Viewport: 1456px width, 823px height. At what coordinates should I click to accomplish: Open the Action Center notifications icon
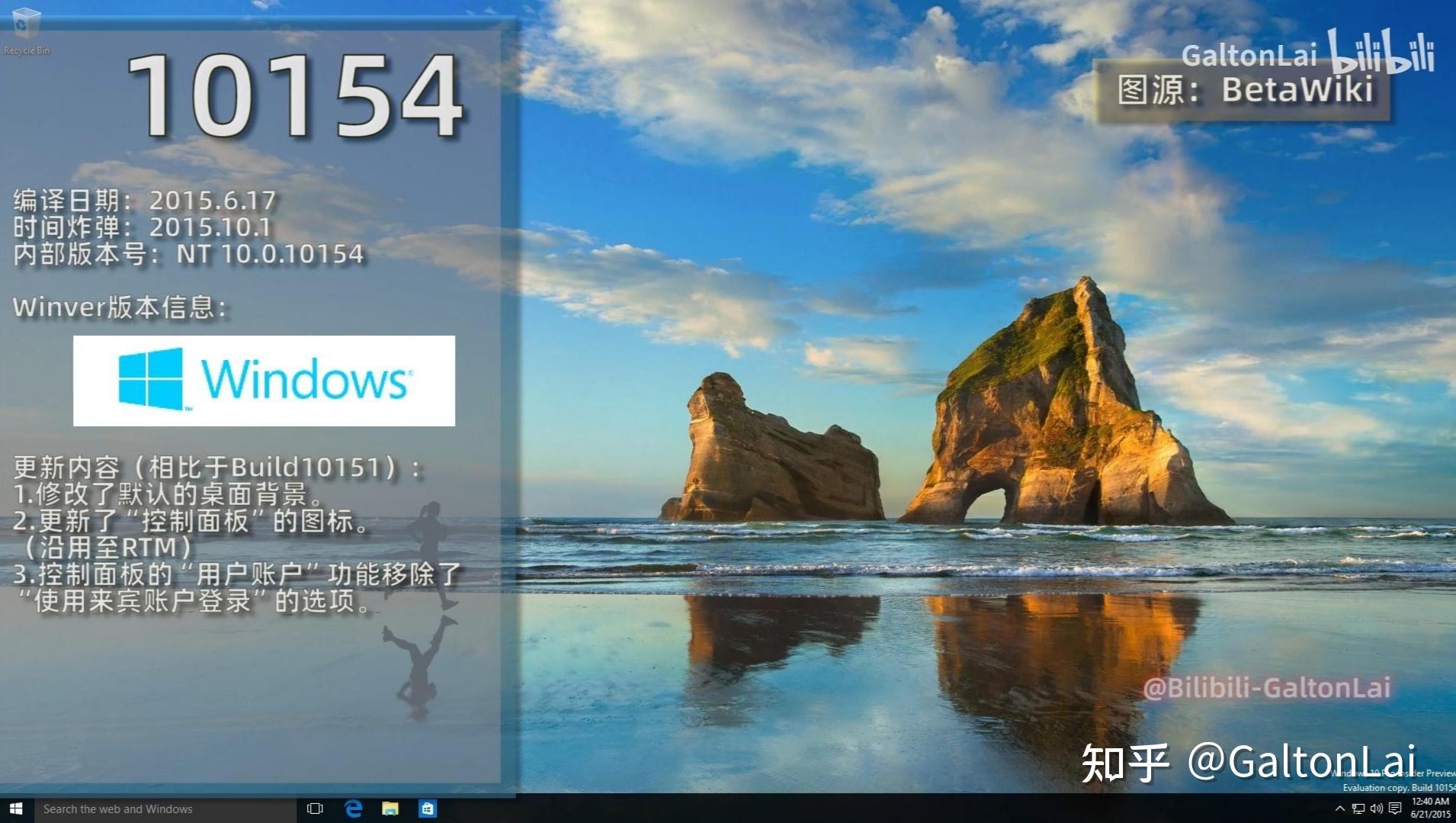pos(1395,809)
